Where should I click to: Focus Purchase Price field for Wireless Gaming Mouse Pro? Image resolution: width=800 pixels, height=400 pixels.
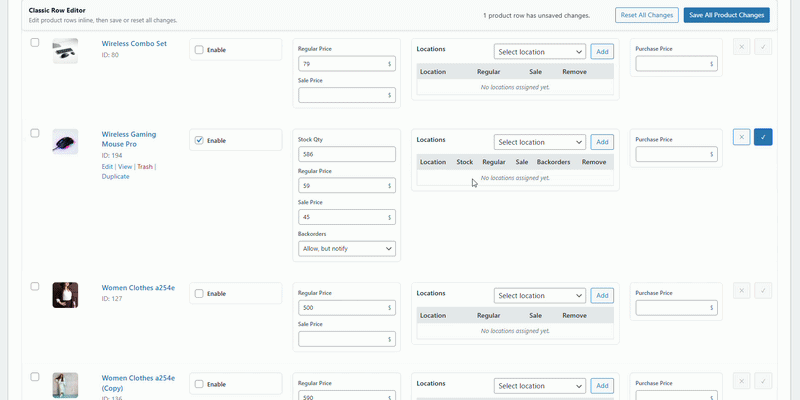[x=677, y=154]
